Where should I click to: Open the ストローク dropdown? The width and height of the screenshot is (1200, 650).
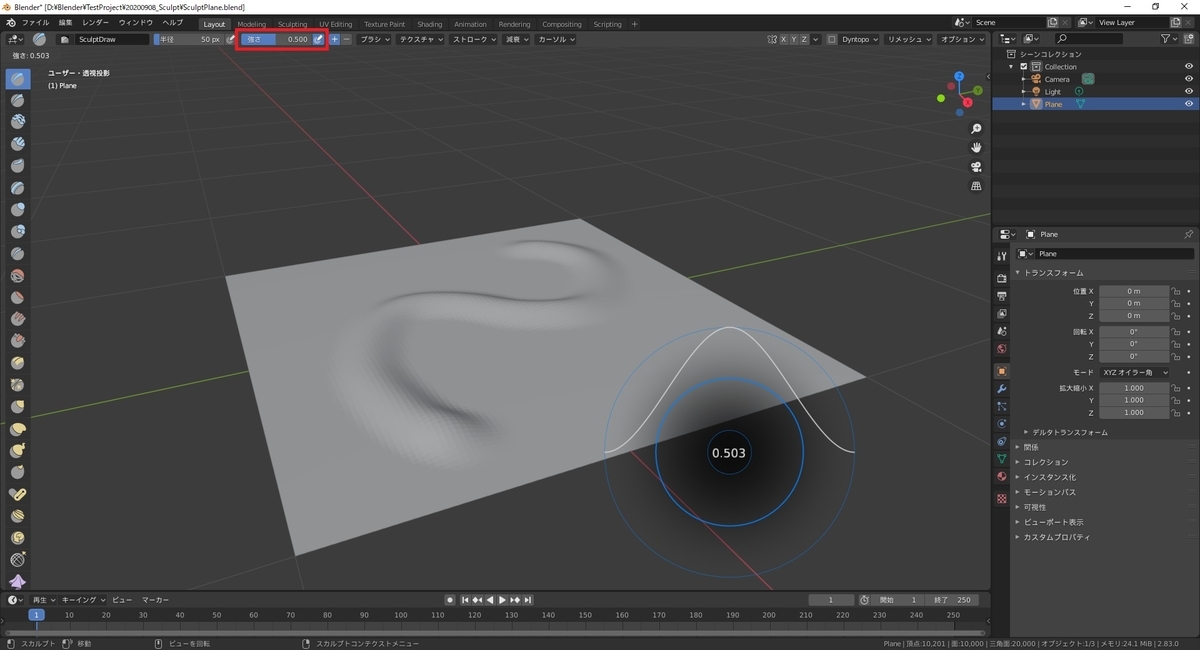click(x=474, y=39)
